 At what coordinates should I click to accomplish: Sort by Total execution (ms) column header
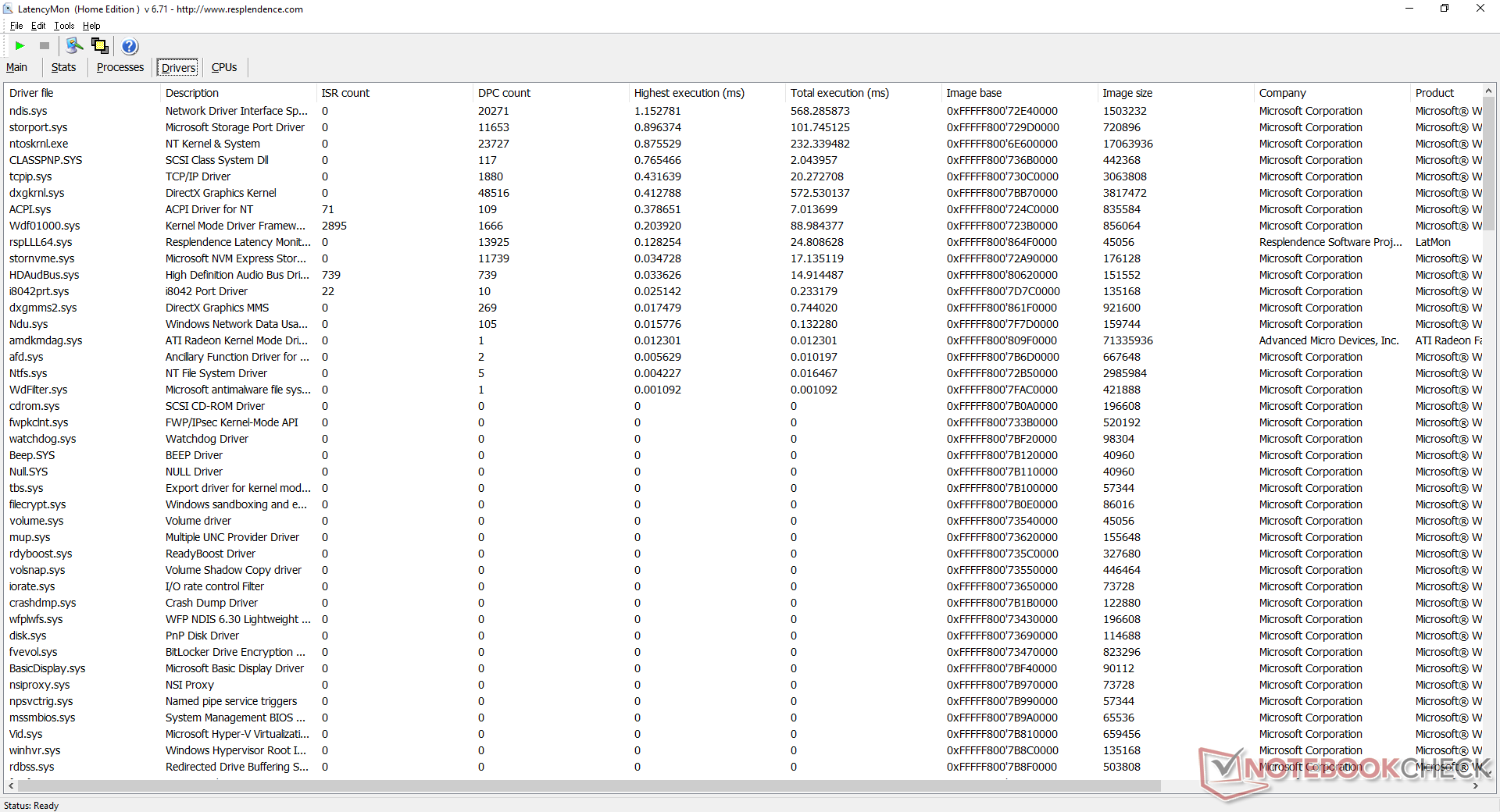pos(863,93)
